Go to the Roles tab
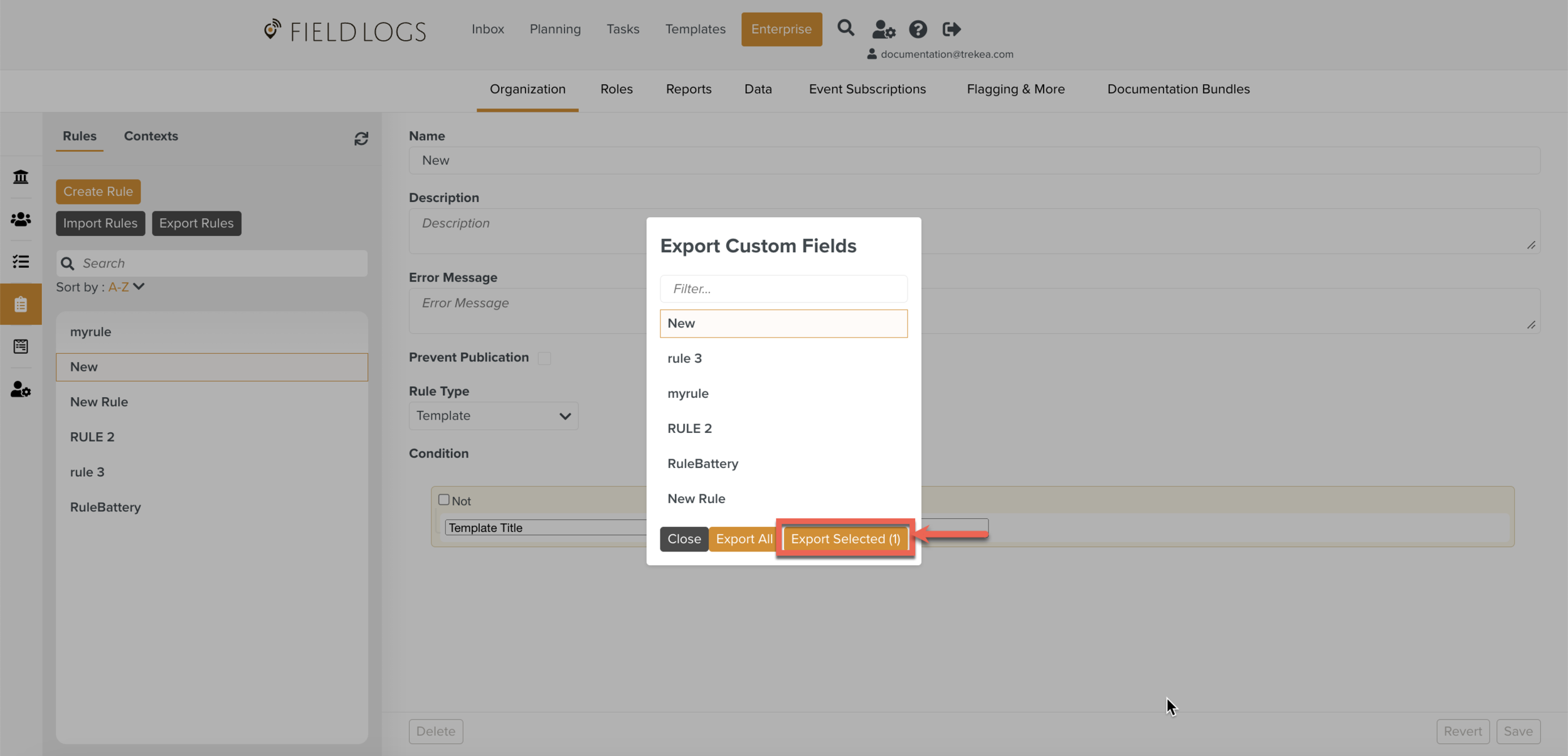The height and width of the screenshot is (756, 1568). click(616, 89)
